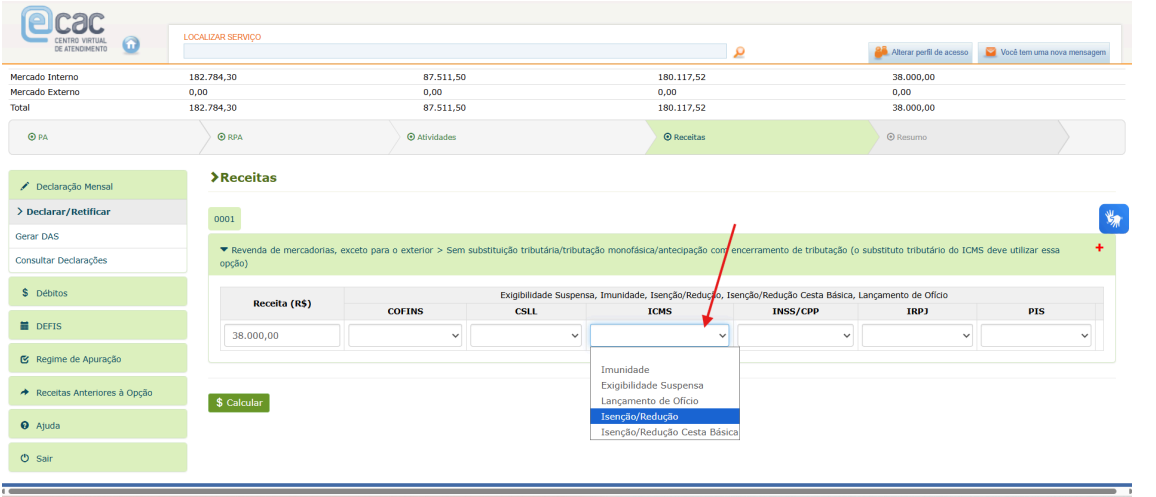The height and width of the screenshot is (497, 1156).
Task: Open the CSLL dropdown
Action: (526, 336)
